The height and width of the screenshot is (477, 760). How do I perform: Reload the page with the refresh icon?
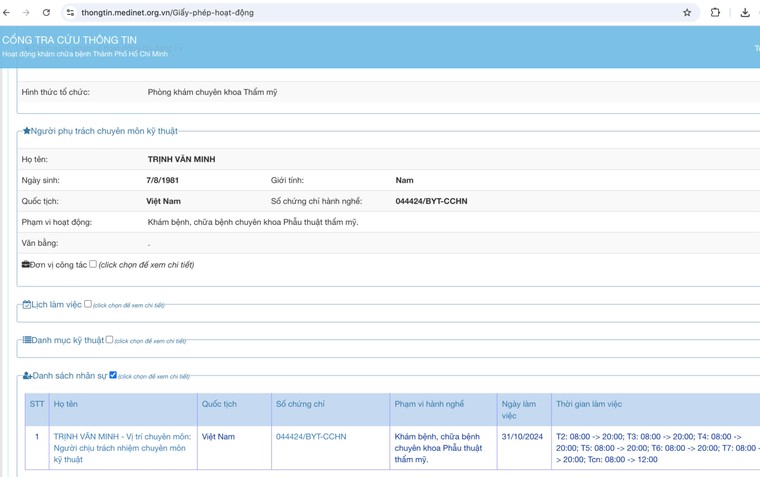46,13
